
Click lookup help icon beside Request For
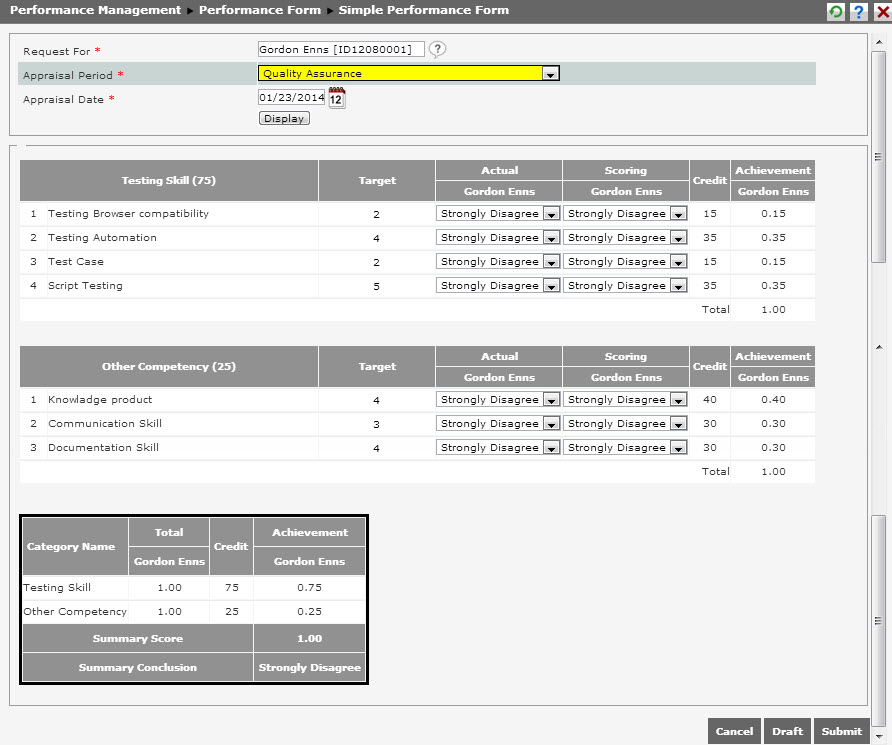[437, 49]
